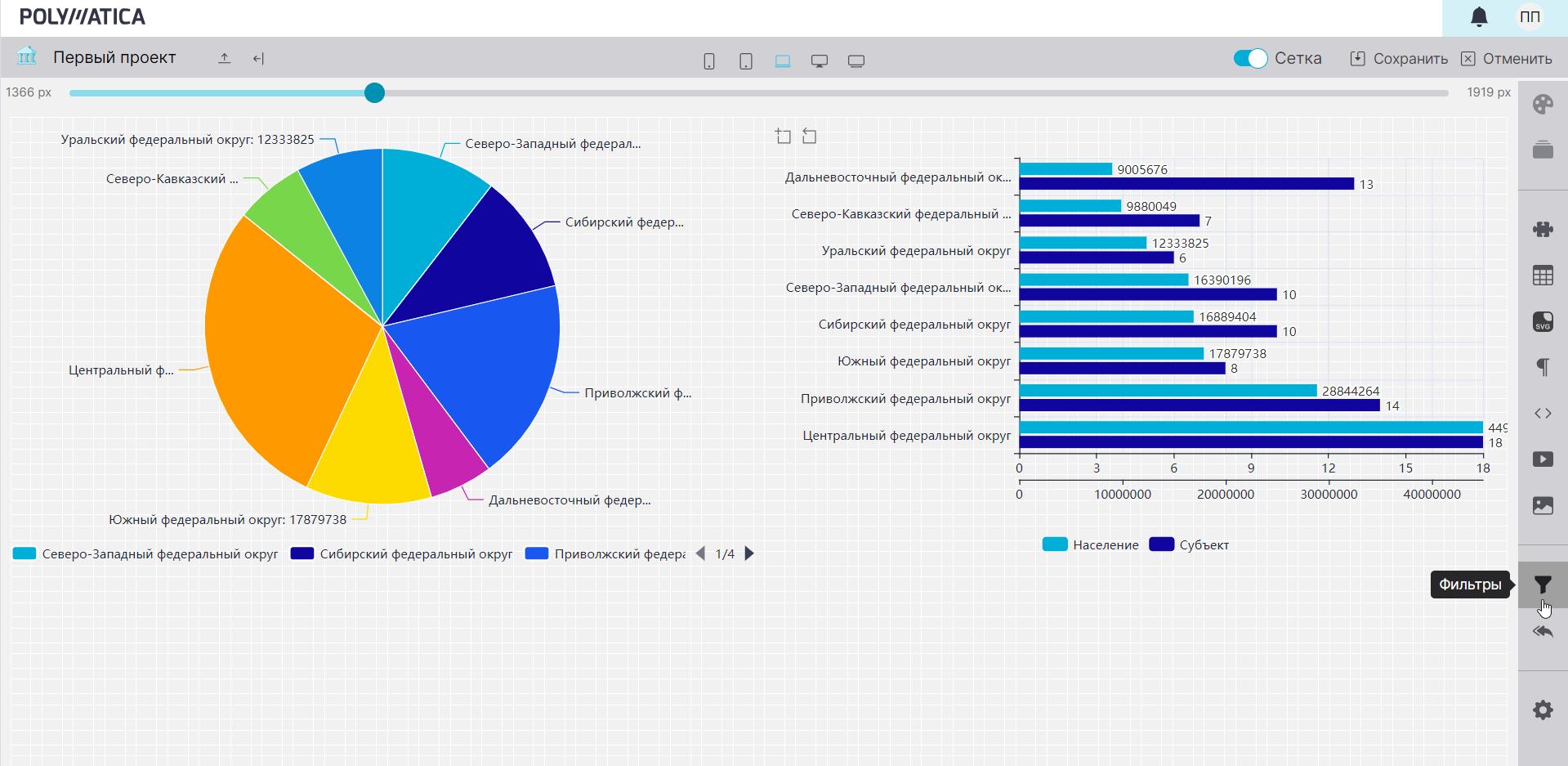The image size is (1568, 766).
Task: Hide the Субъект series via legend
Action: pos(1189,545)
